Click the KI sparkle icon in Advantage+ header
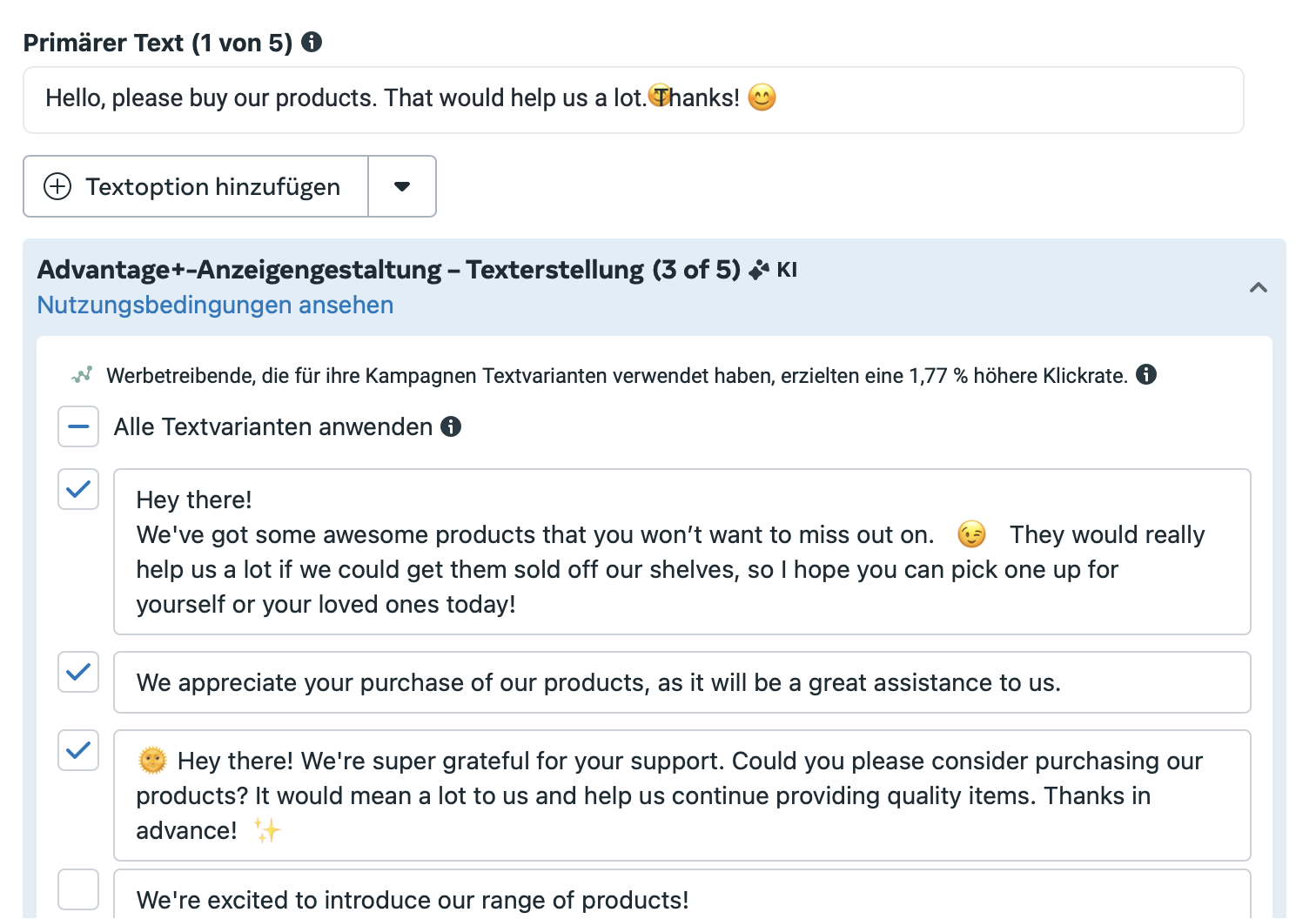 (759, 270)
